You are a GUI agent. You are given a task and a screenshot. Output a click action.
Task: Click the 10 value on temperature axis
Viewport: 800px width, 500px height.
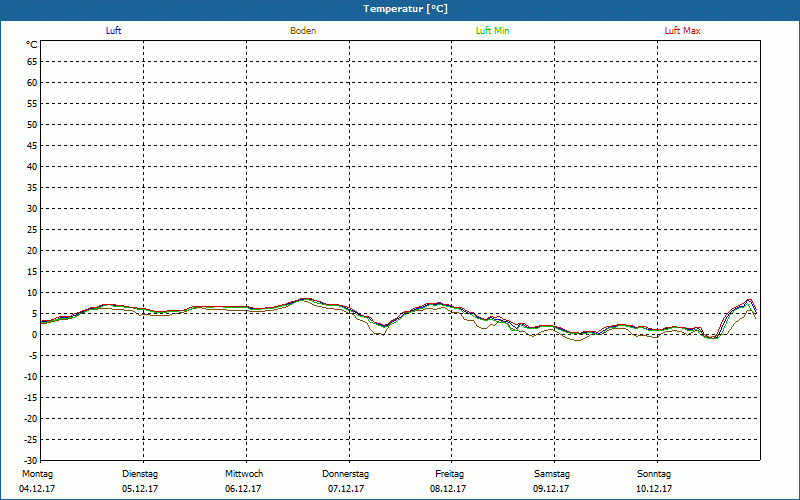coord(32,292)
